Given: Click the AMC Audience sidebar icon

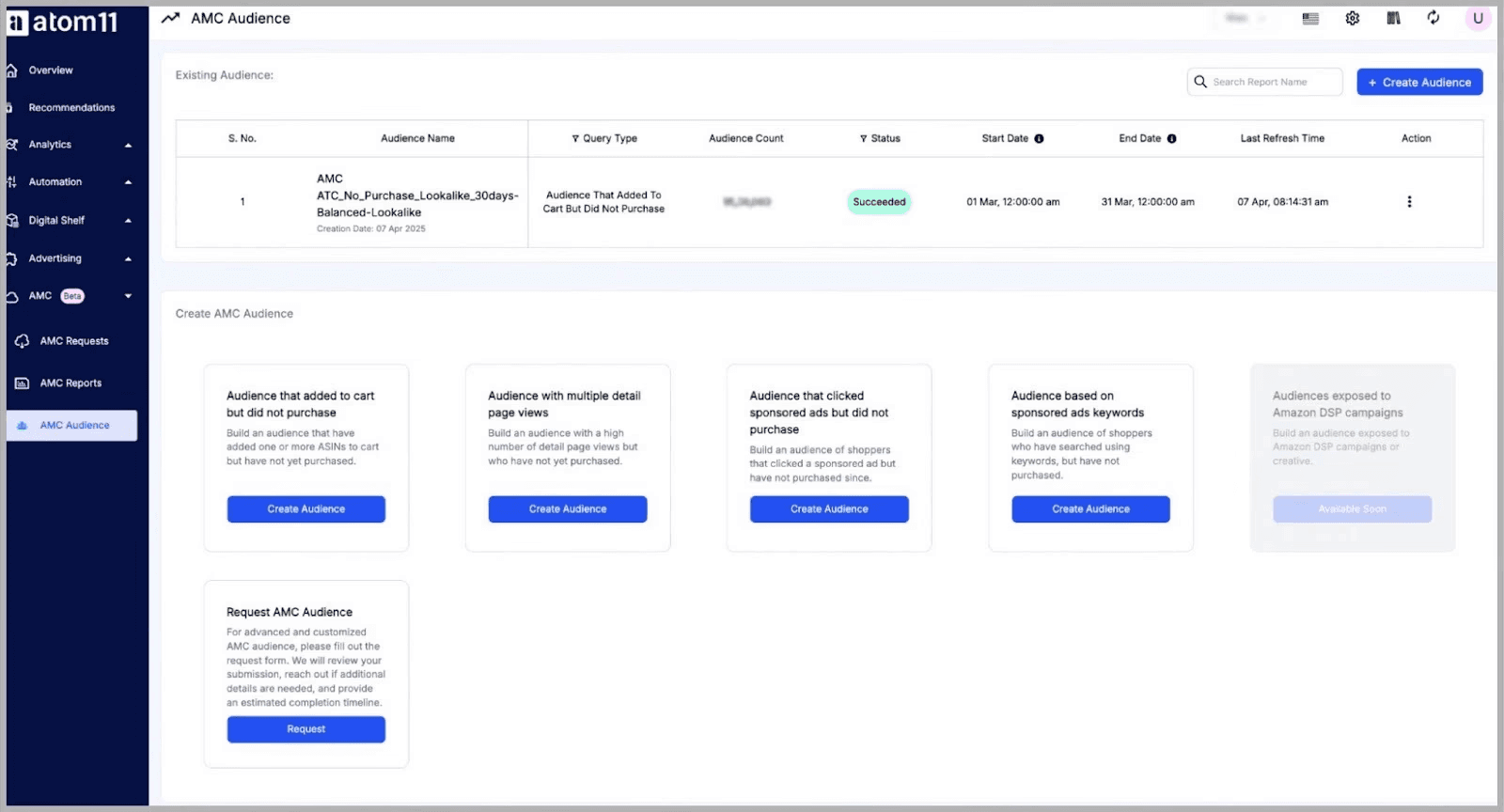Looking at the screenshot, I should pyautogui.click(x=23, y=426).
